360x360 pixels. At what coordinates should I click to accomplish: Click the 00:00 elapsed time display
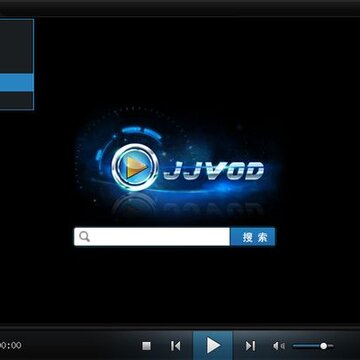coord(11,345)
